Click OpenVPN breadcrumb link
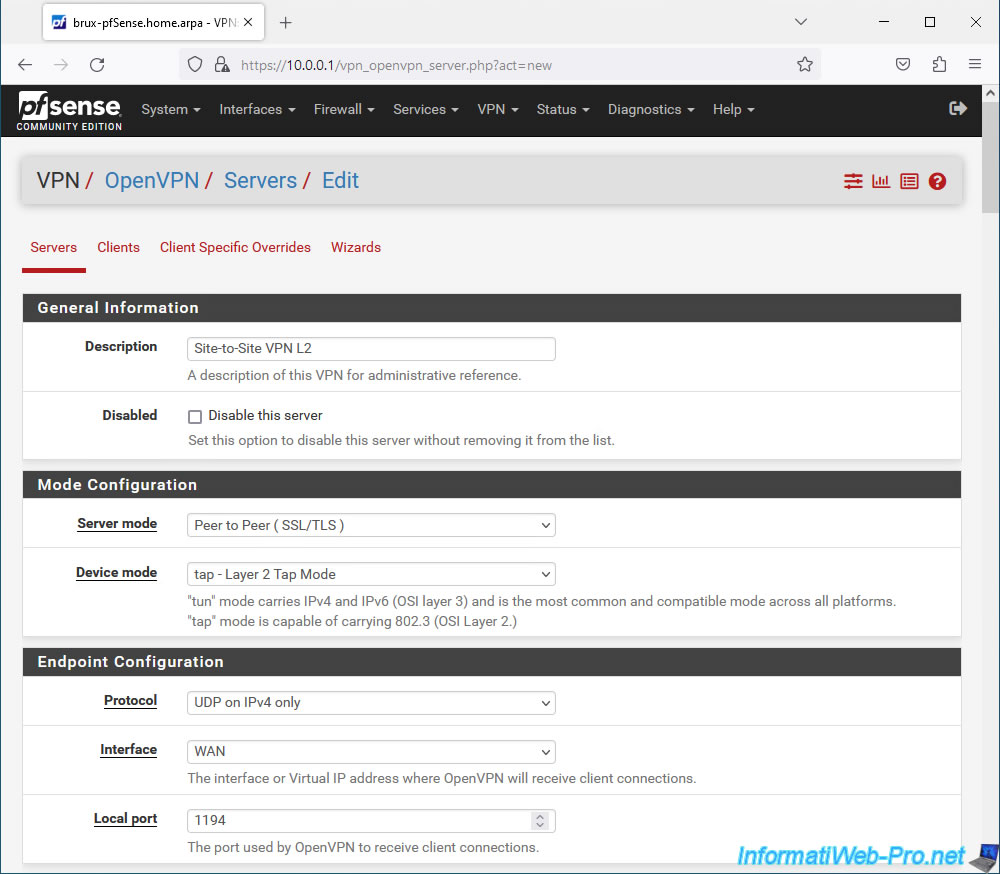 (152, 181)
